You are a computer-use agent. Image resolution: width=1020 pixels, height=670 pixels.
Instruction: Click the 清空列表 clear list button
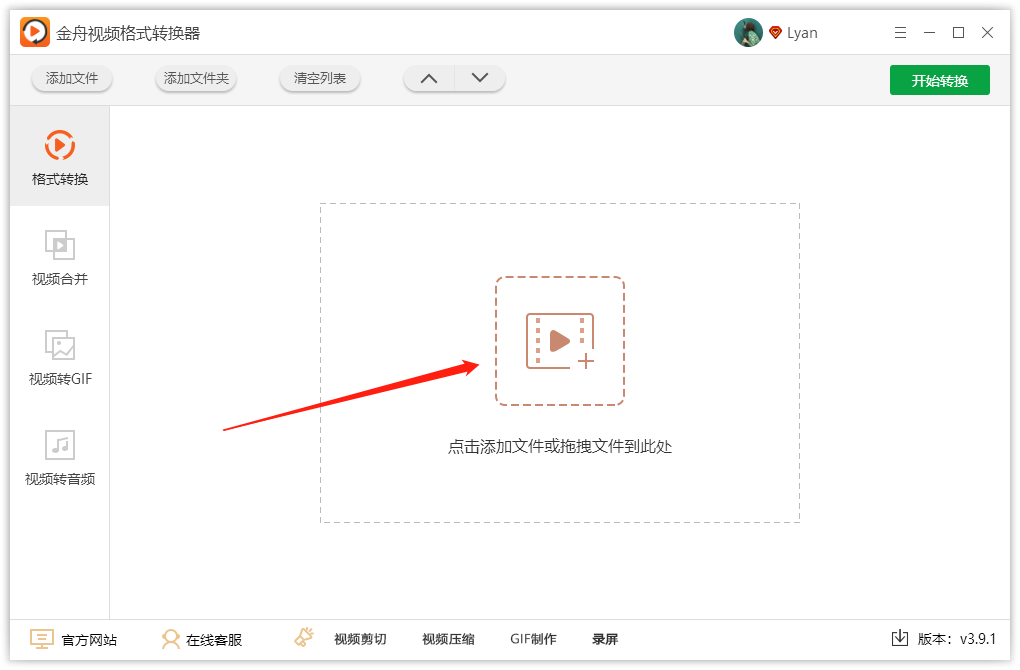tap(319, 78)
